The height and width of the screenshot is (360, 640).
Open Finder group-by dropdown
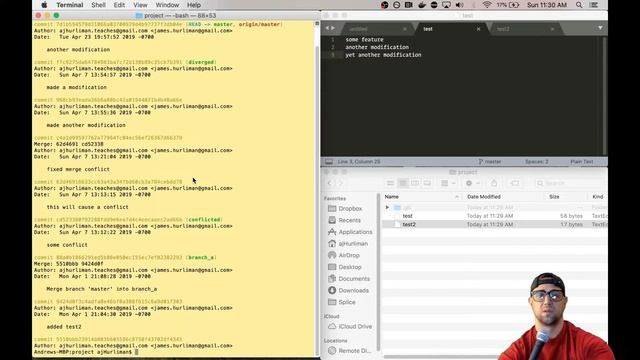tap(448, 183)
